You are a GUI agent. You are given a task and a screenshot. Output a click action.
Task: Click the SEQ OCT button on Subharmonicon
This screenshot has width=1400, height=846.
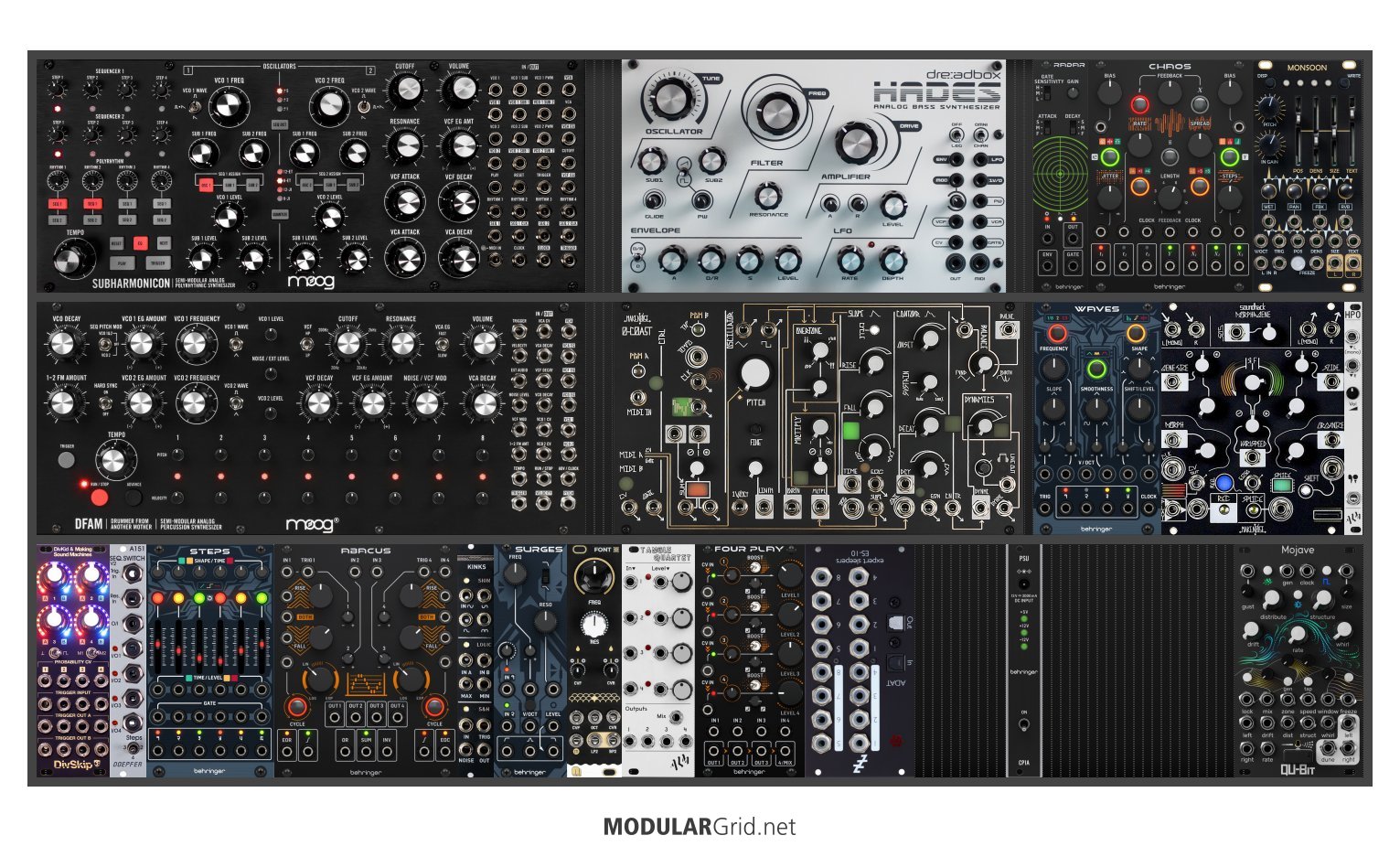[279, 123]
